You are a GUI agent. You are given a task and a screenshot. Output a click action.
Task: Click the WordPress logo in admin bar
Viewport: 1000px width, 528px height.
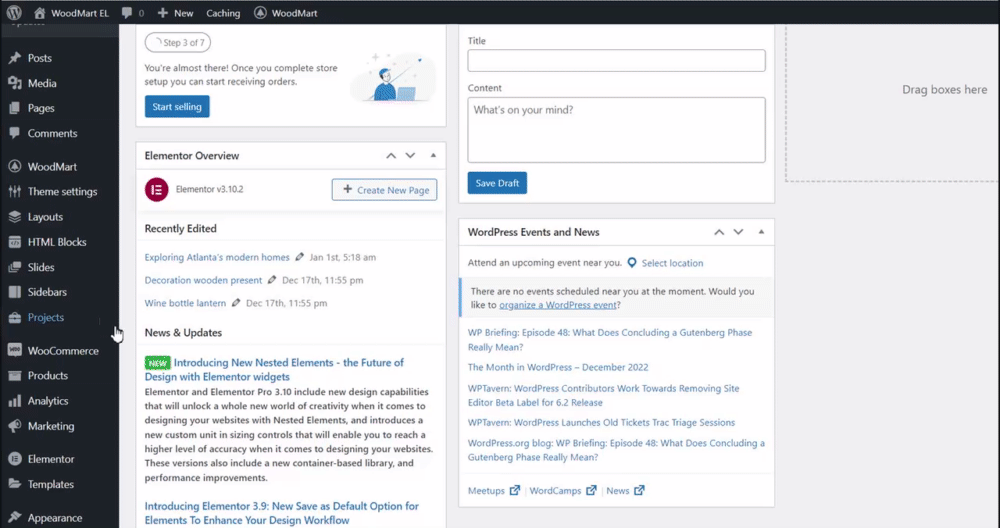click(14, 12)
